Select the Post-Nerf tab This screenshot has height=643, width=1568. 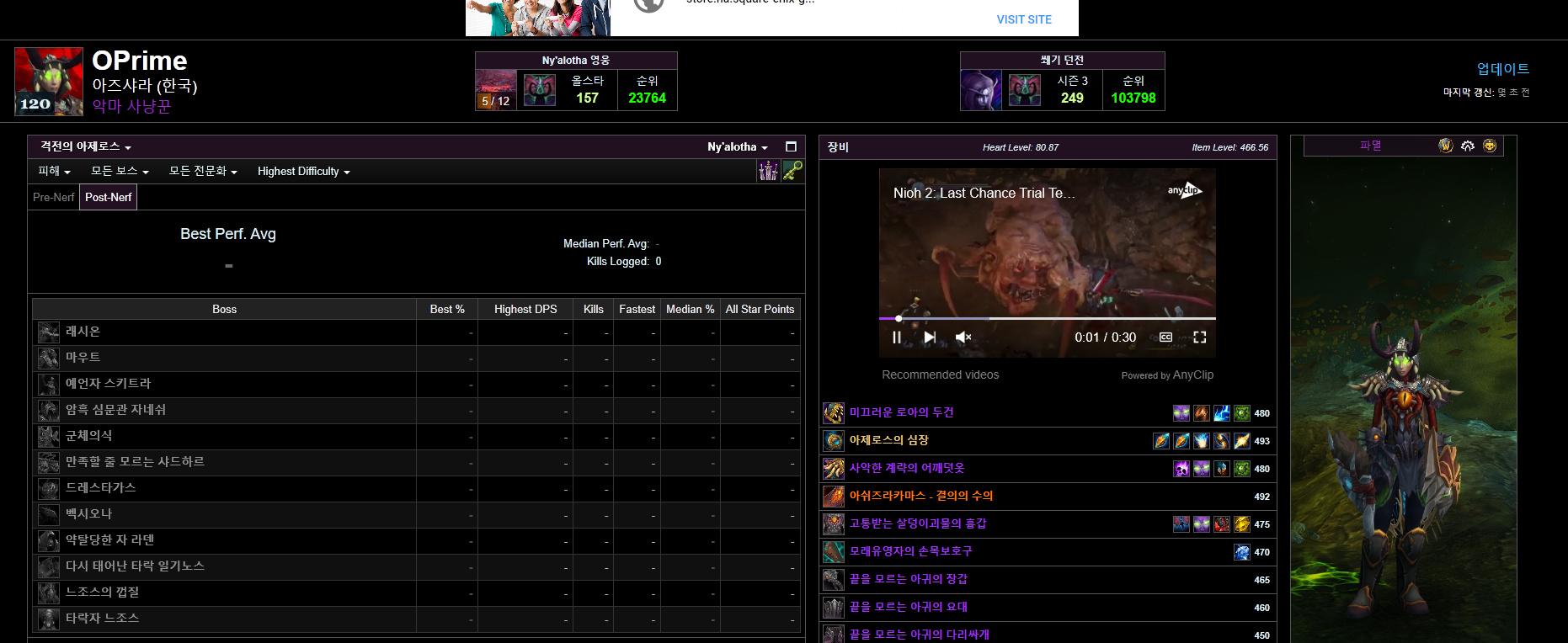pos(109,197)
